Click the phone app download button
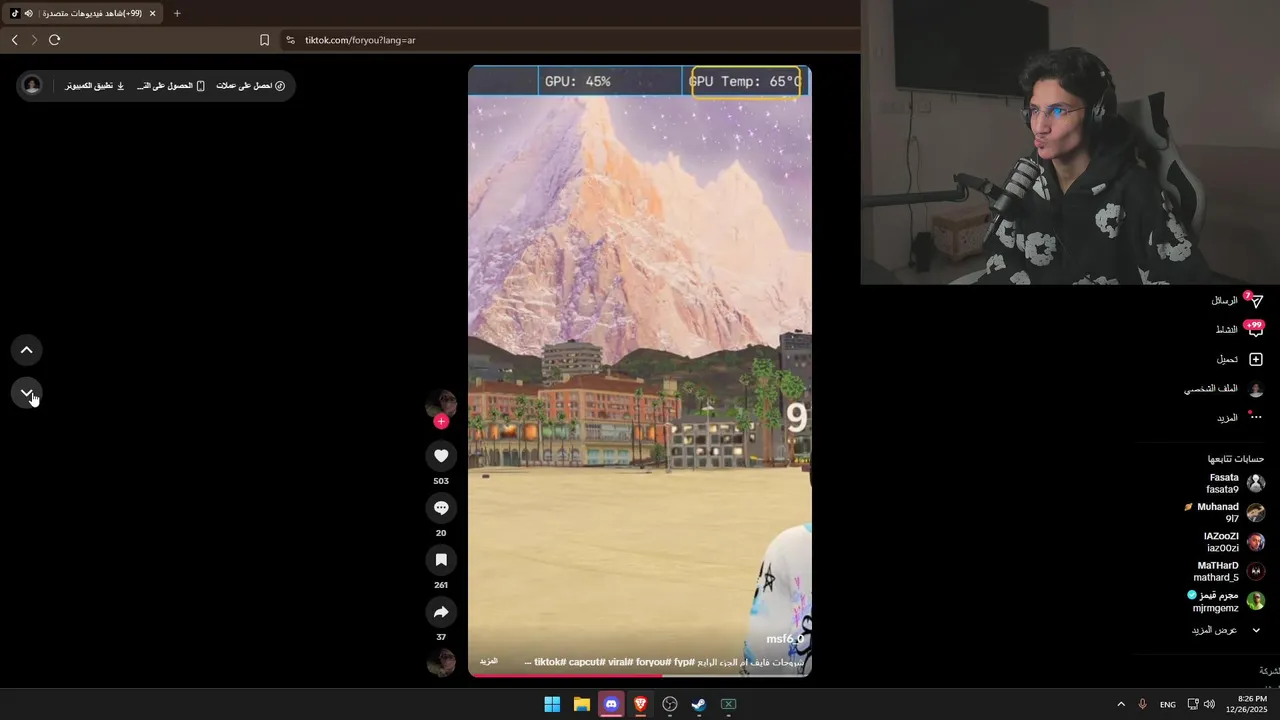 (171, 86)
